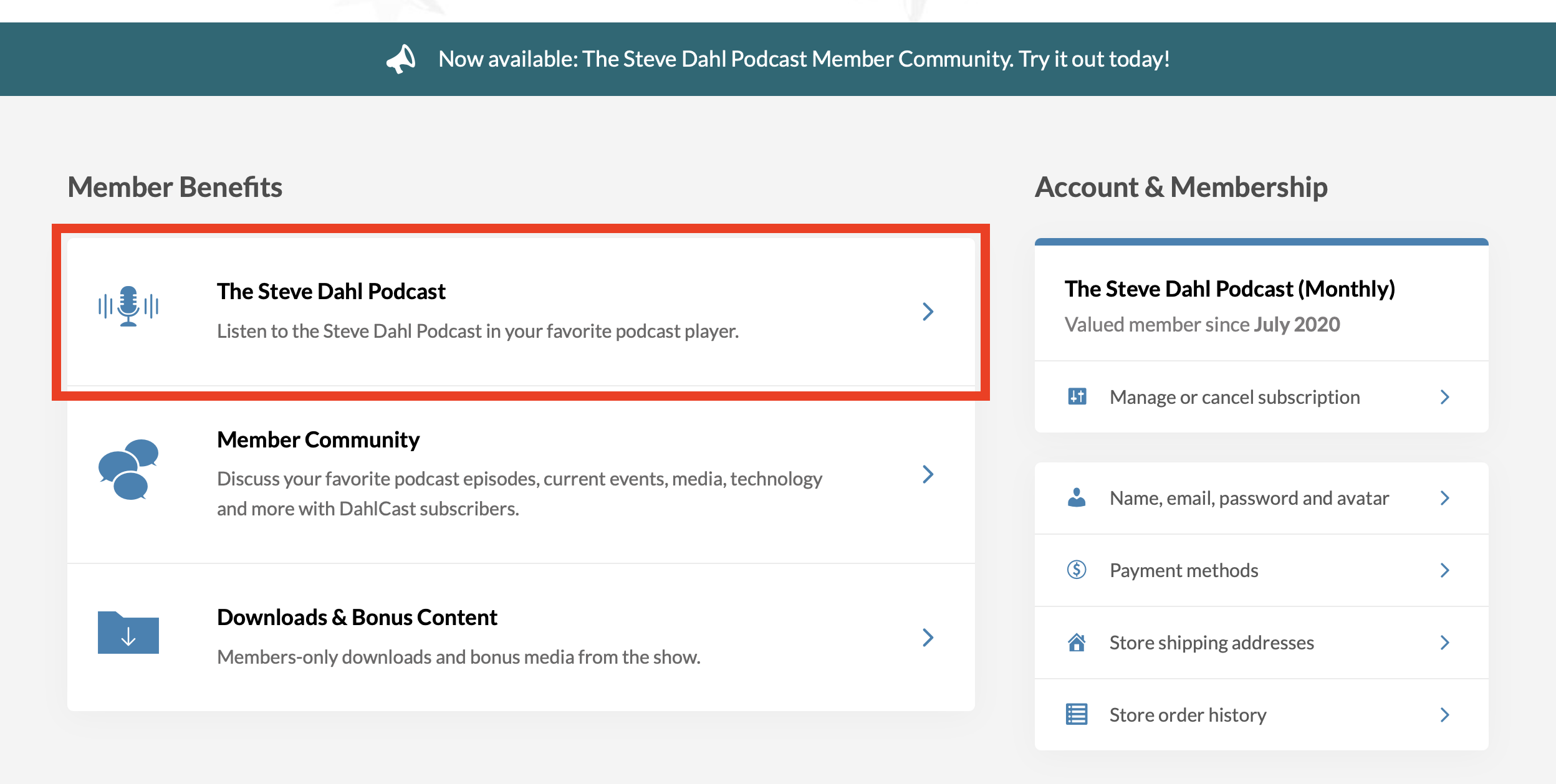Click chevron beside Name, email, password and avatar

[x=1445, y=498]
